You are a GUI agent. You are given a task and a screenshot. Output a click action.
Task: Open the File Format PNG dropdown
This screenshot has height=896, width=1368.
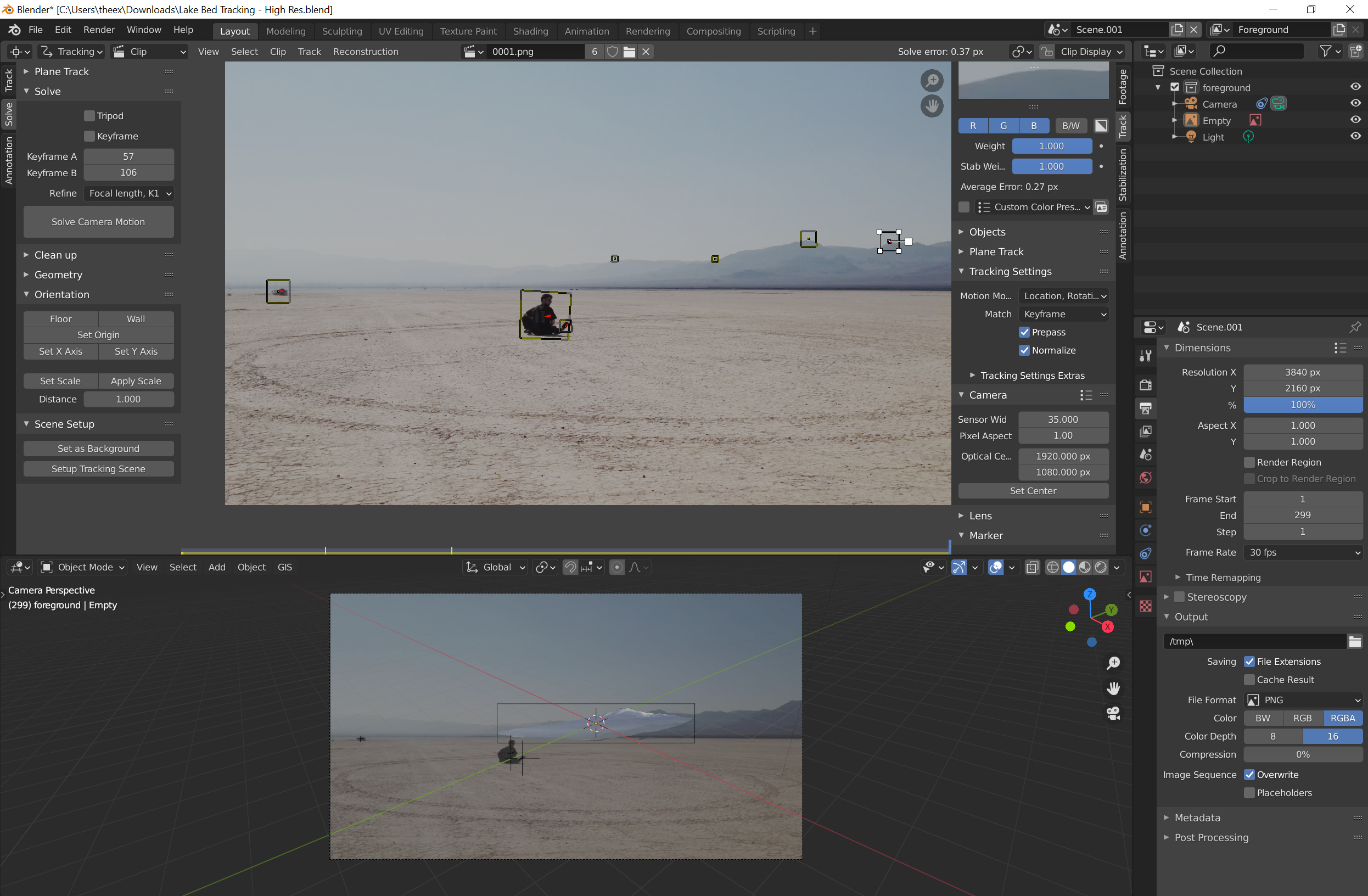pyautogui.click(x=1303, y=700)
